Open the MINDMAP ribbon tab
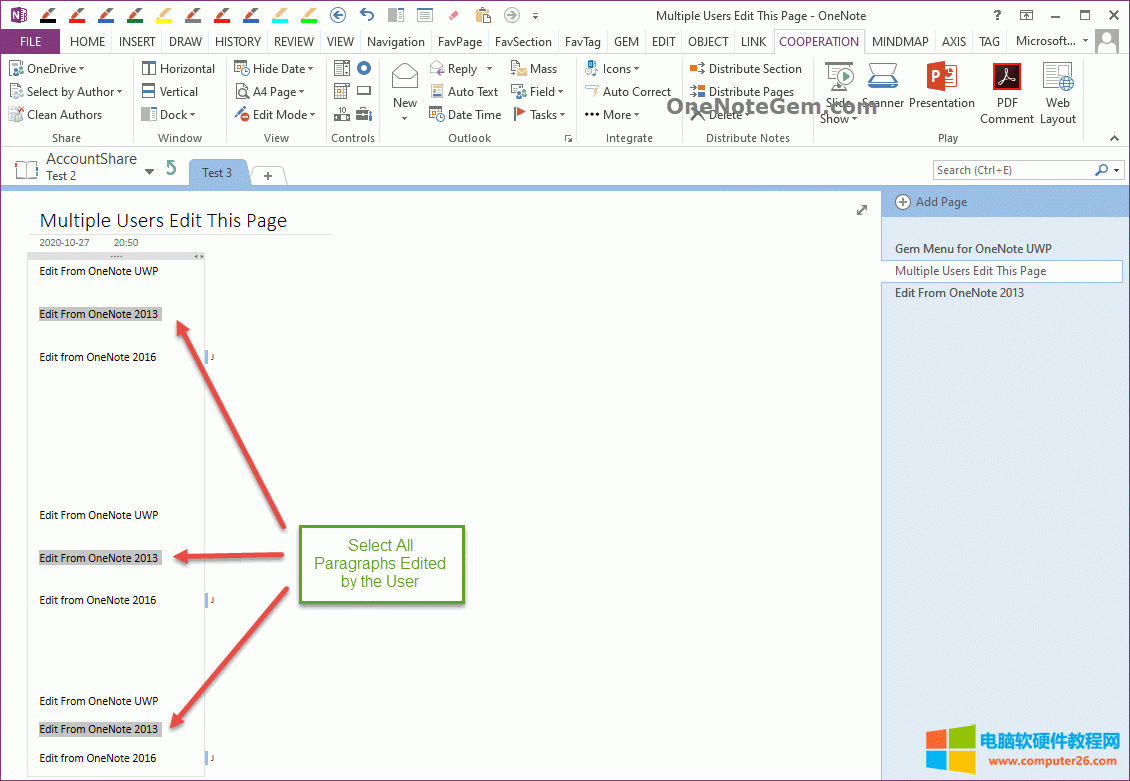Screen dimensions: 1130x781 point(900,42)
